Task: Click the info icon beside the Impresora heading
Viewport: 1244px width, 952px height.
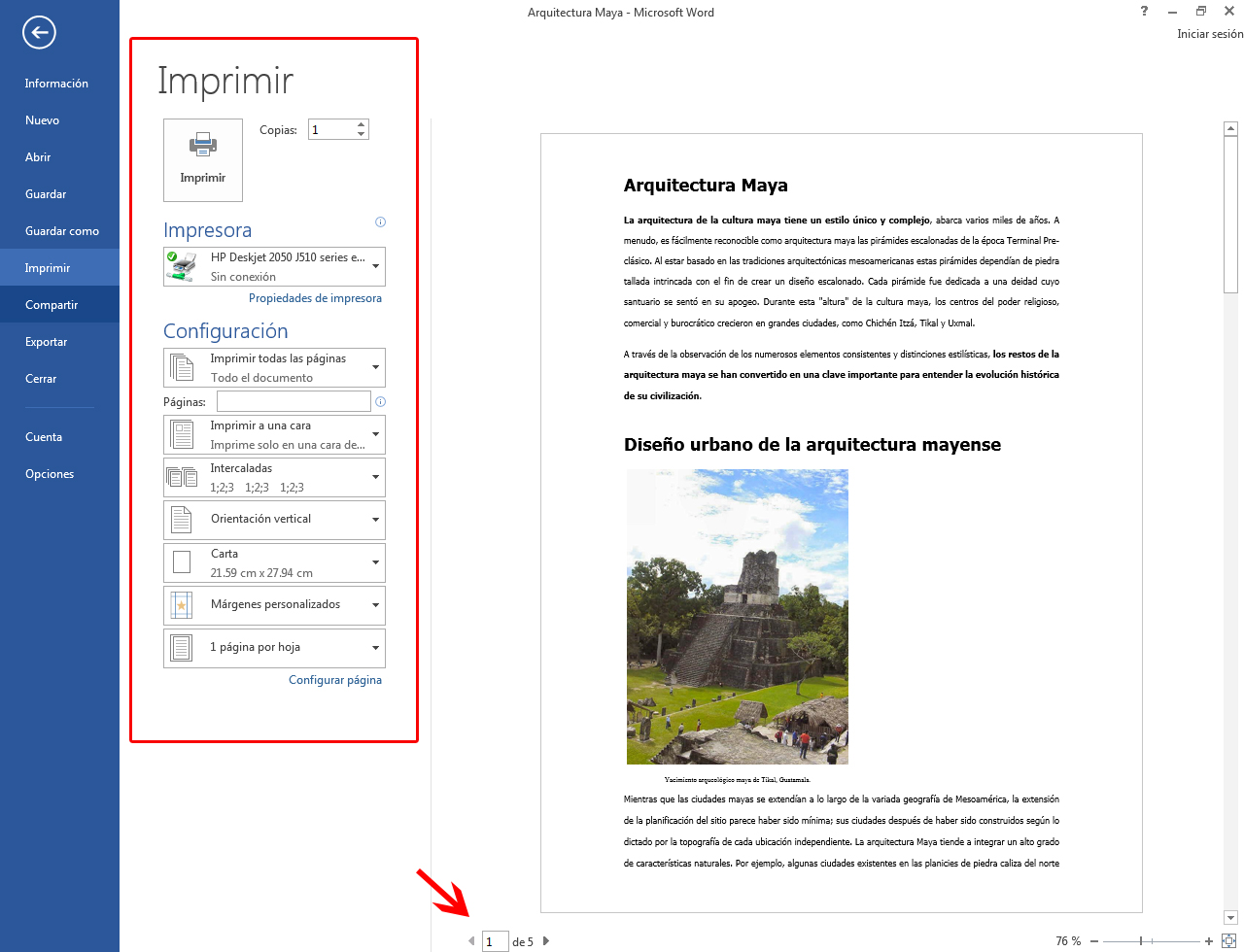Action: (x=380, y=222)
